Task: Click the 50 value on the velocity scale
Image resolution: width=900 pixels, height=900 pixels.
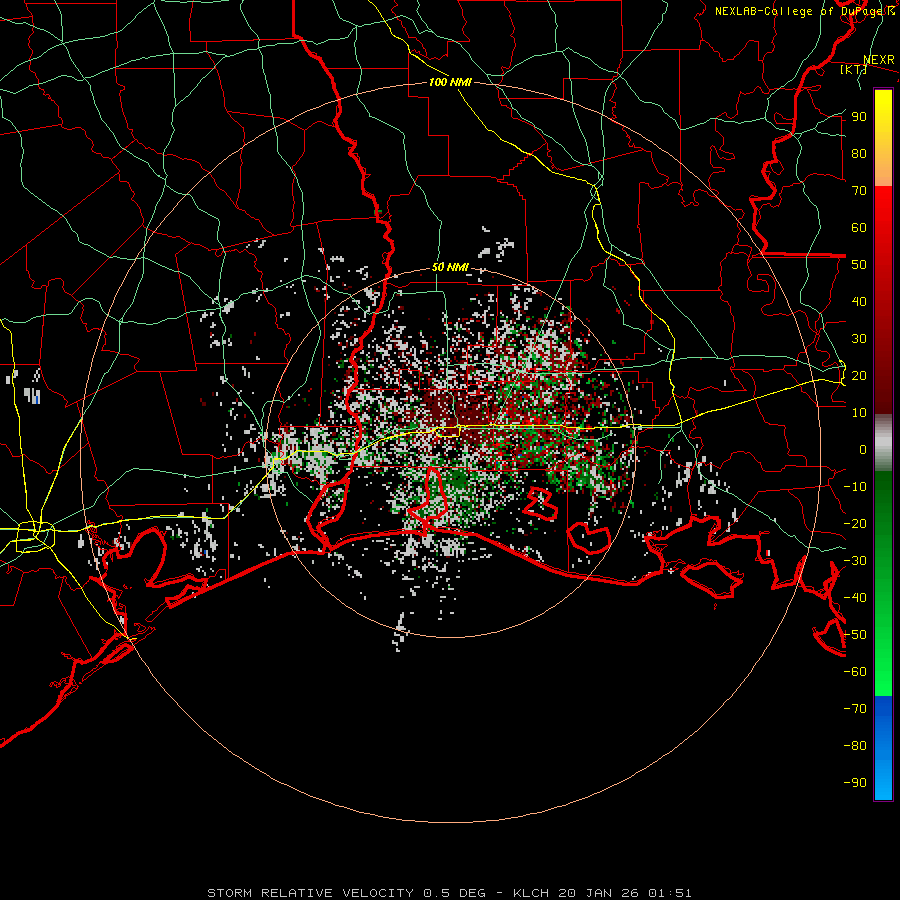Action: click(859, 265)
